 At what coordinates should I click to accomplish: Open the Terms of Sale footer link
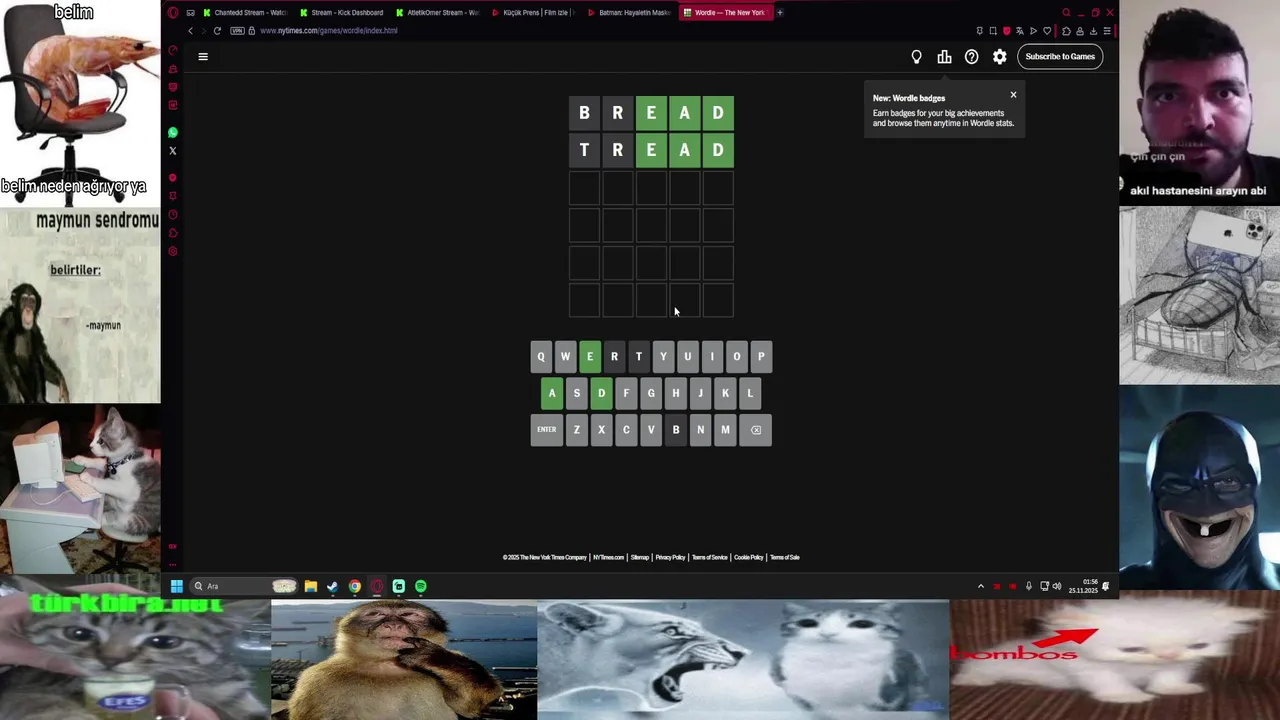click(785, 558)
